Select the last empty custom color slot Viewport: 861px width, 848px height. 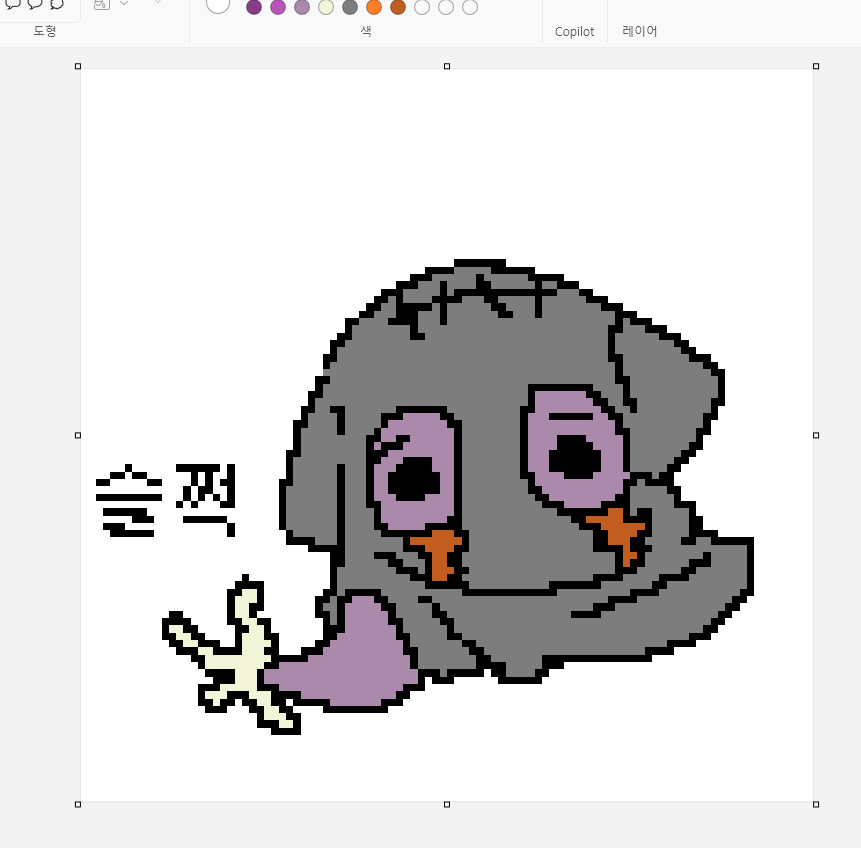pyautogui.click(x=470, y=7)
